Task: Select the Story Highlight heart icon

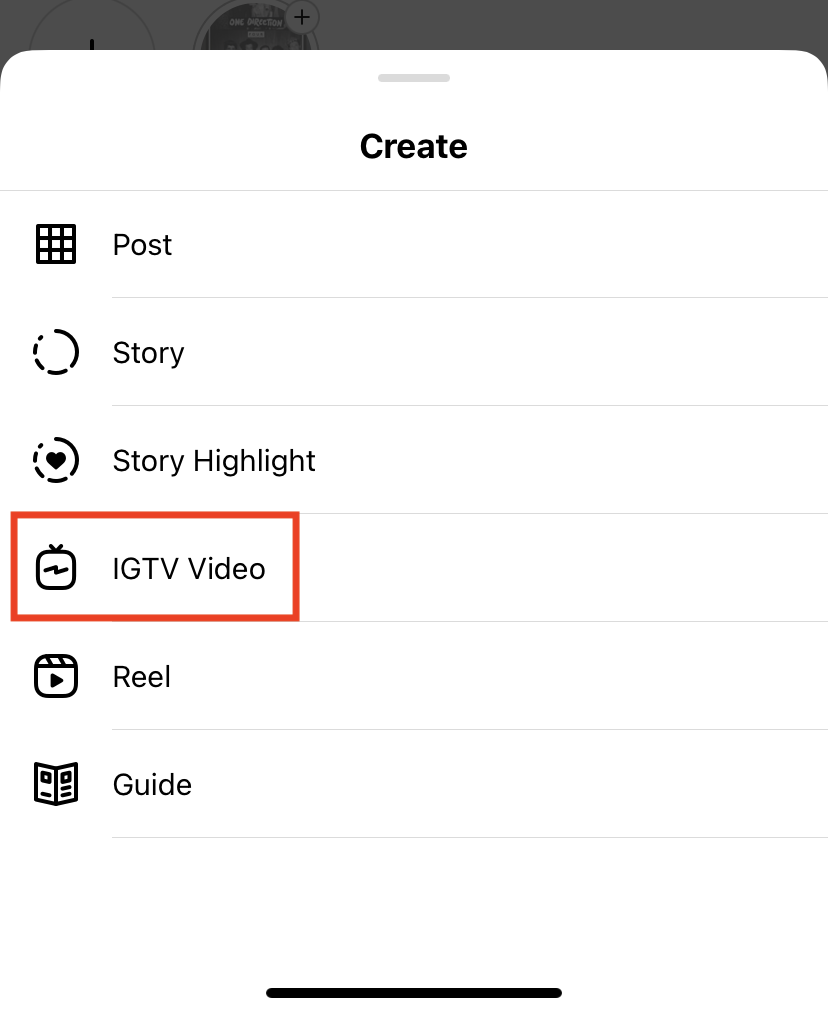Action: coord(55,460)
